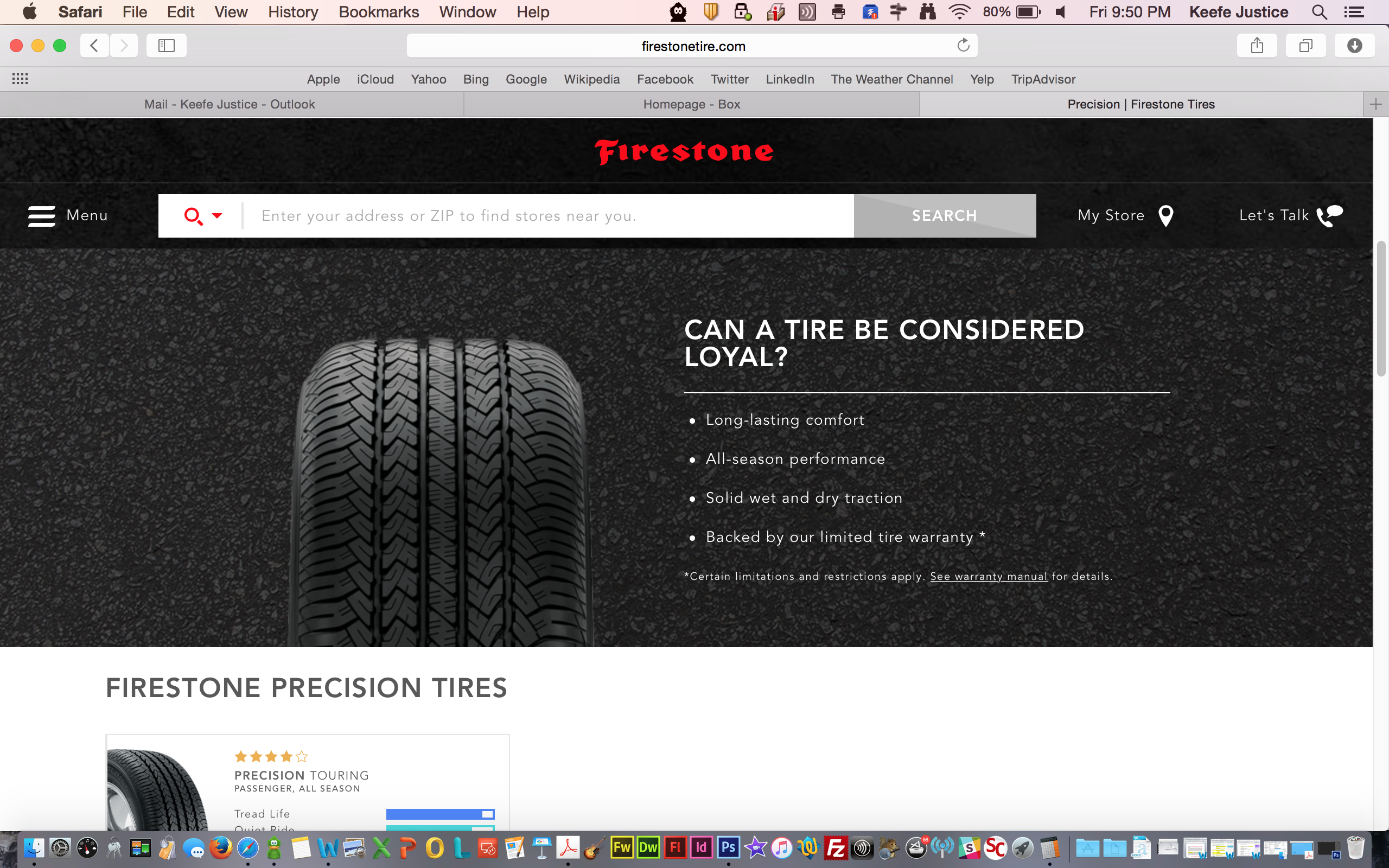Viewport: 1389px width, 868px height.
Task: Open the Bookmarks menu
Action: point(378,12)
